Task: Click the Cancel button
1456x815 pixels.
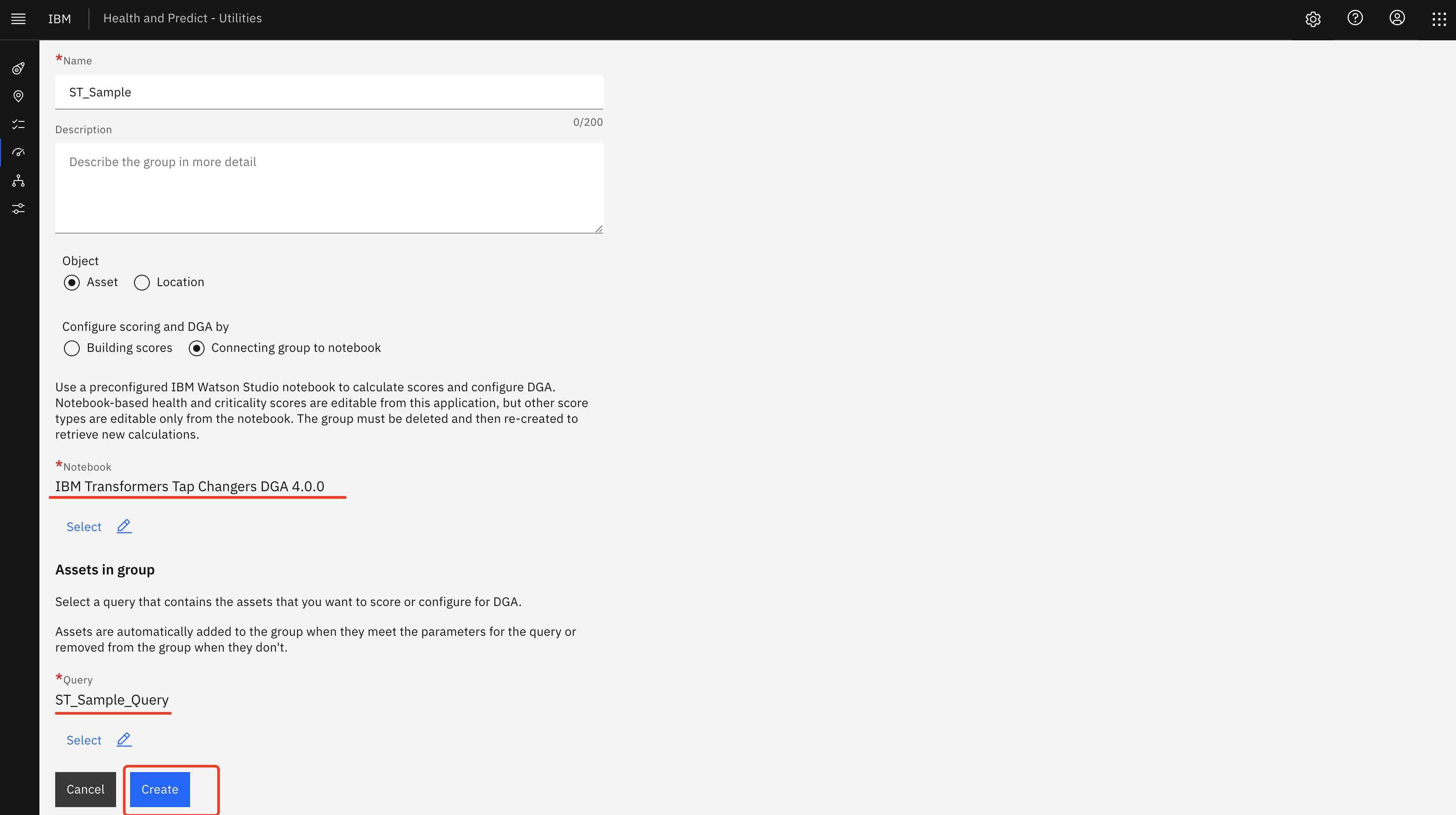Action: [x=85, y=789]
